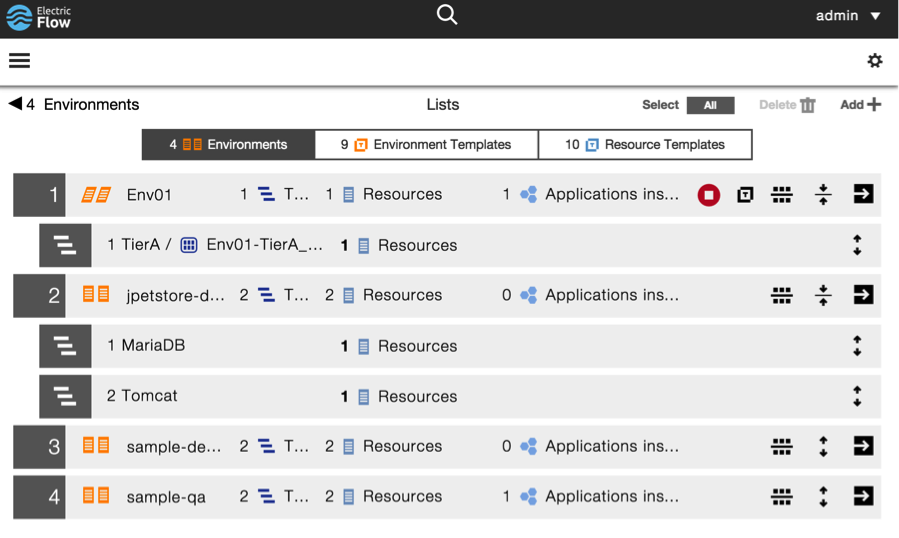Open the inventory grid icon for jpetstore-d...
The width and height of the screenshot is (899, 538).
pos(781,295)
